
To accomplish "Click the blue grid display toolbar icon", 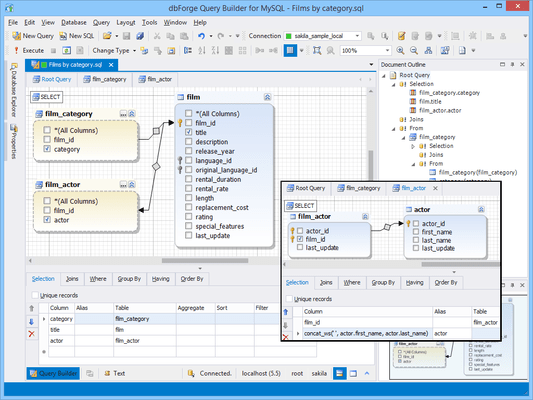I will click(x=290, y=51).
